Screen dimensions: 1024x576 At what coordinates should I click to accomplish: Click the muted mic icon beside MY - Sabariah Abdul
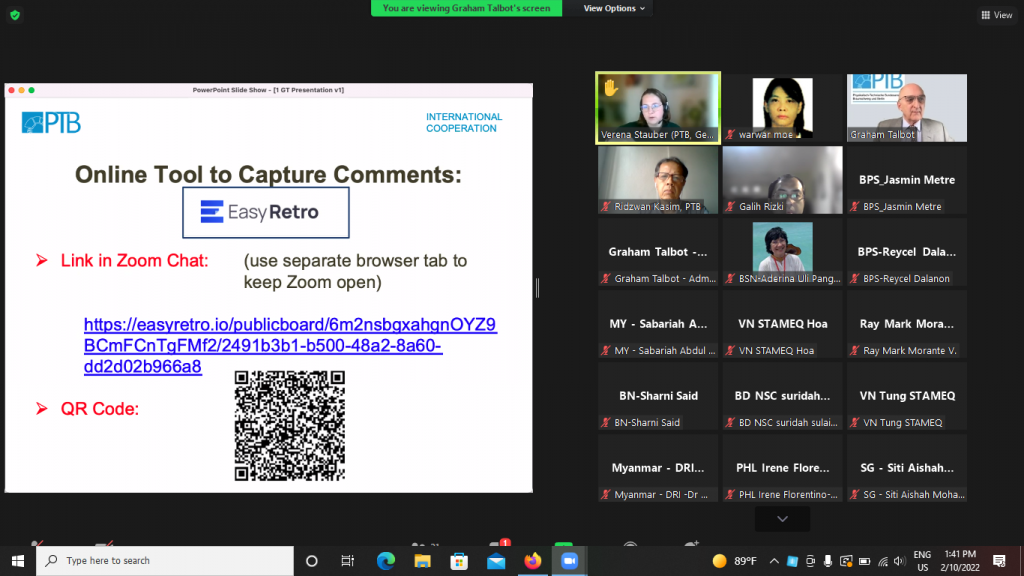pos(606,351)
